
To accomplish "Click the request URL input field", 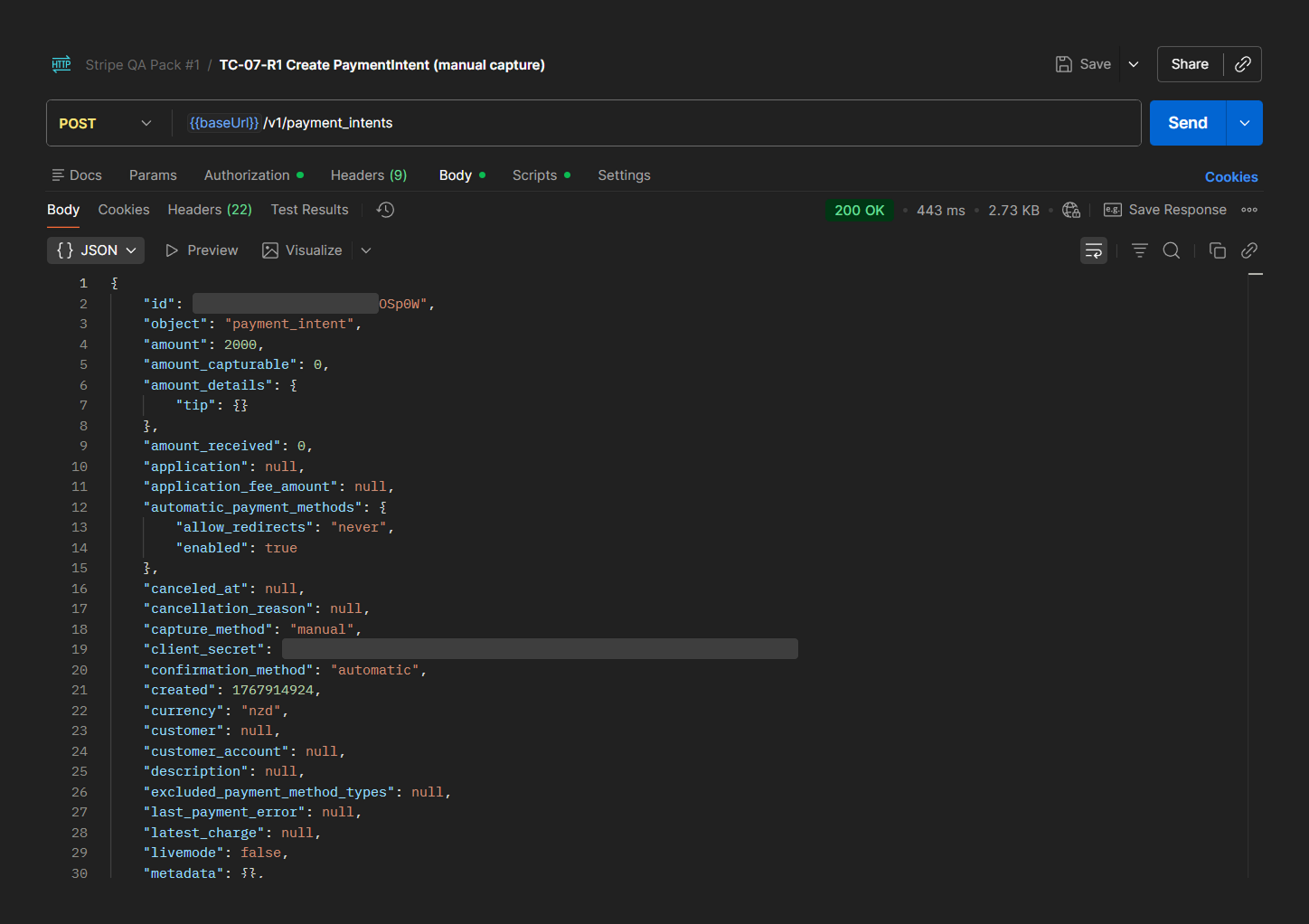I will point(656,123).
